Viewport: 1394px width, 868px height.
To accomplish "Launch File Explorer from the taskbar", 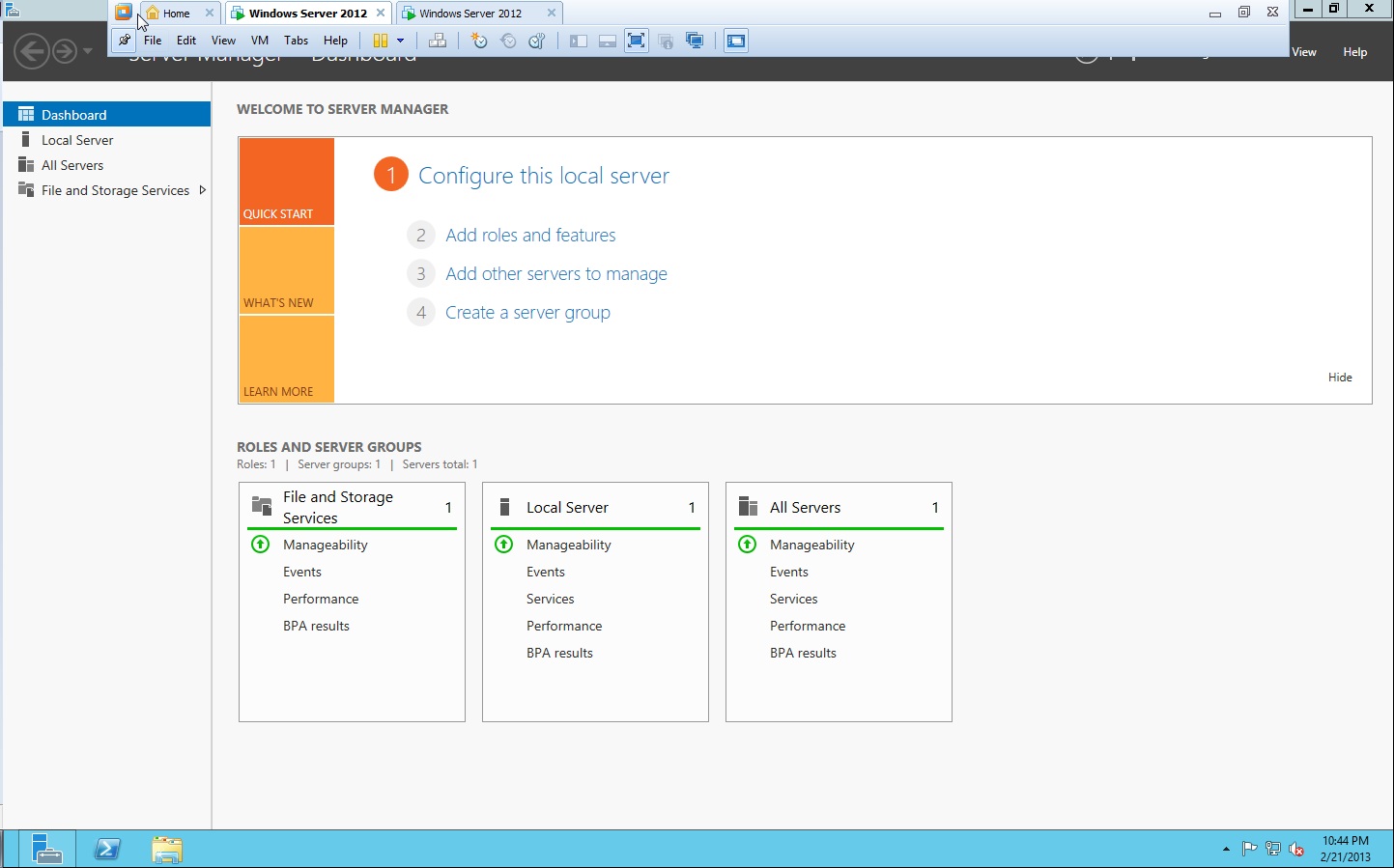I will (167, 850).
